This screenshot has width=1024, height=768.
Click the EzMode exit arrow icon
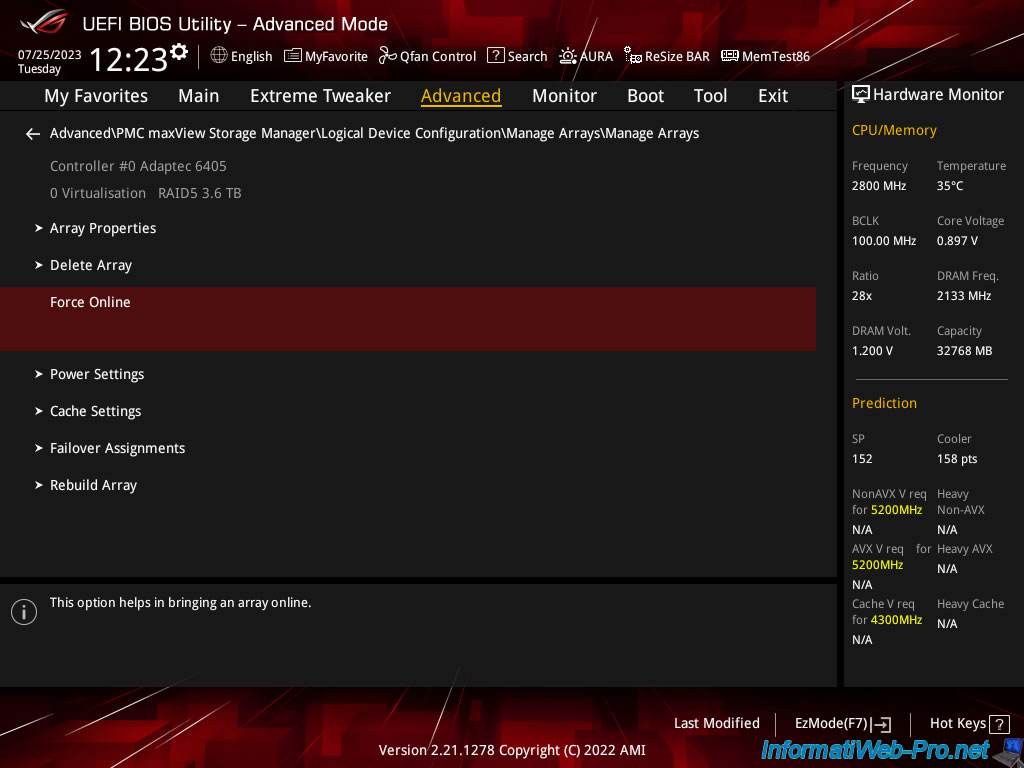tap(882, 724)
